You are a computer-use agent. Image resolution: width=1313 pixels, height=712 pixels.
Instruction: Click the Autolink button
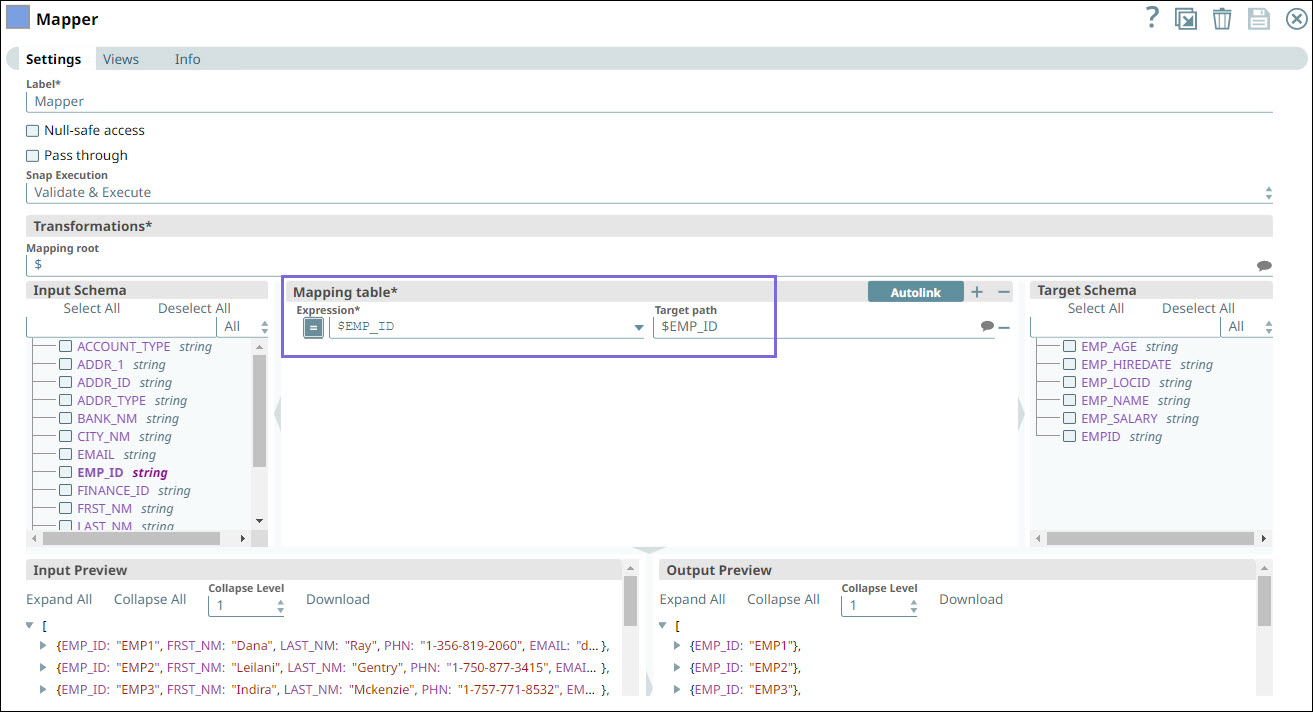click(915, 292)
